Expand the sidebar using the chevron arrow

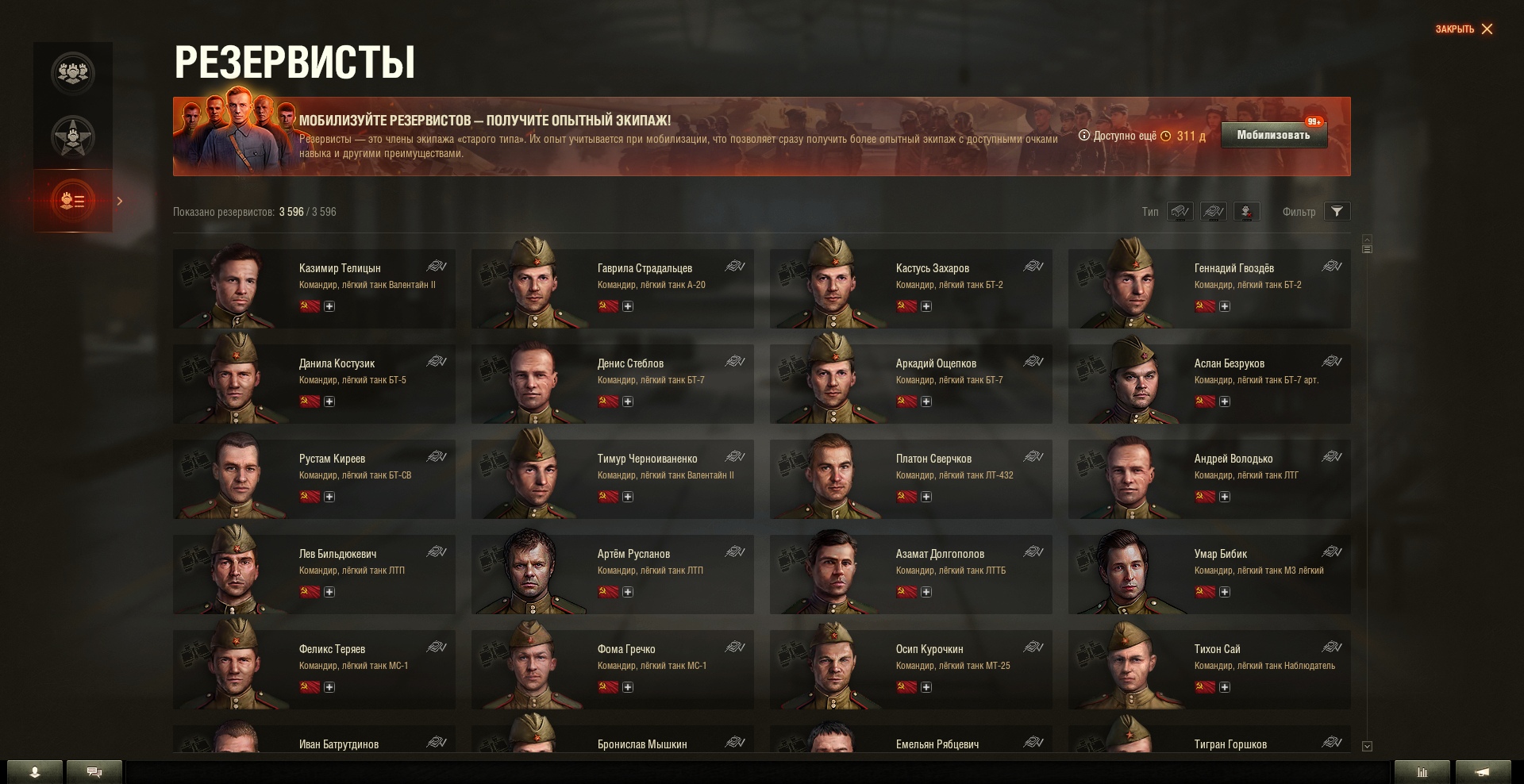click(x=120, y=201)
